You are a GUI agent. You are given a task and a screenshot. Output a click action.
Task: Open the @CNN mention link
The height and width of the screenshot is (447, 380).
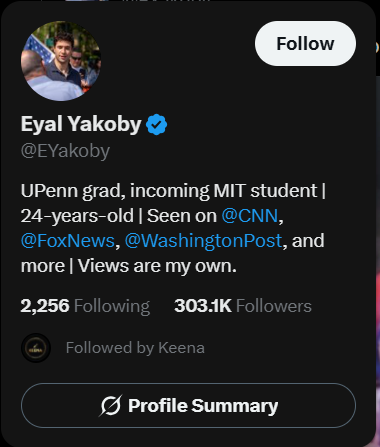250,216
